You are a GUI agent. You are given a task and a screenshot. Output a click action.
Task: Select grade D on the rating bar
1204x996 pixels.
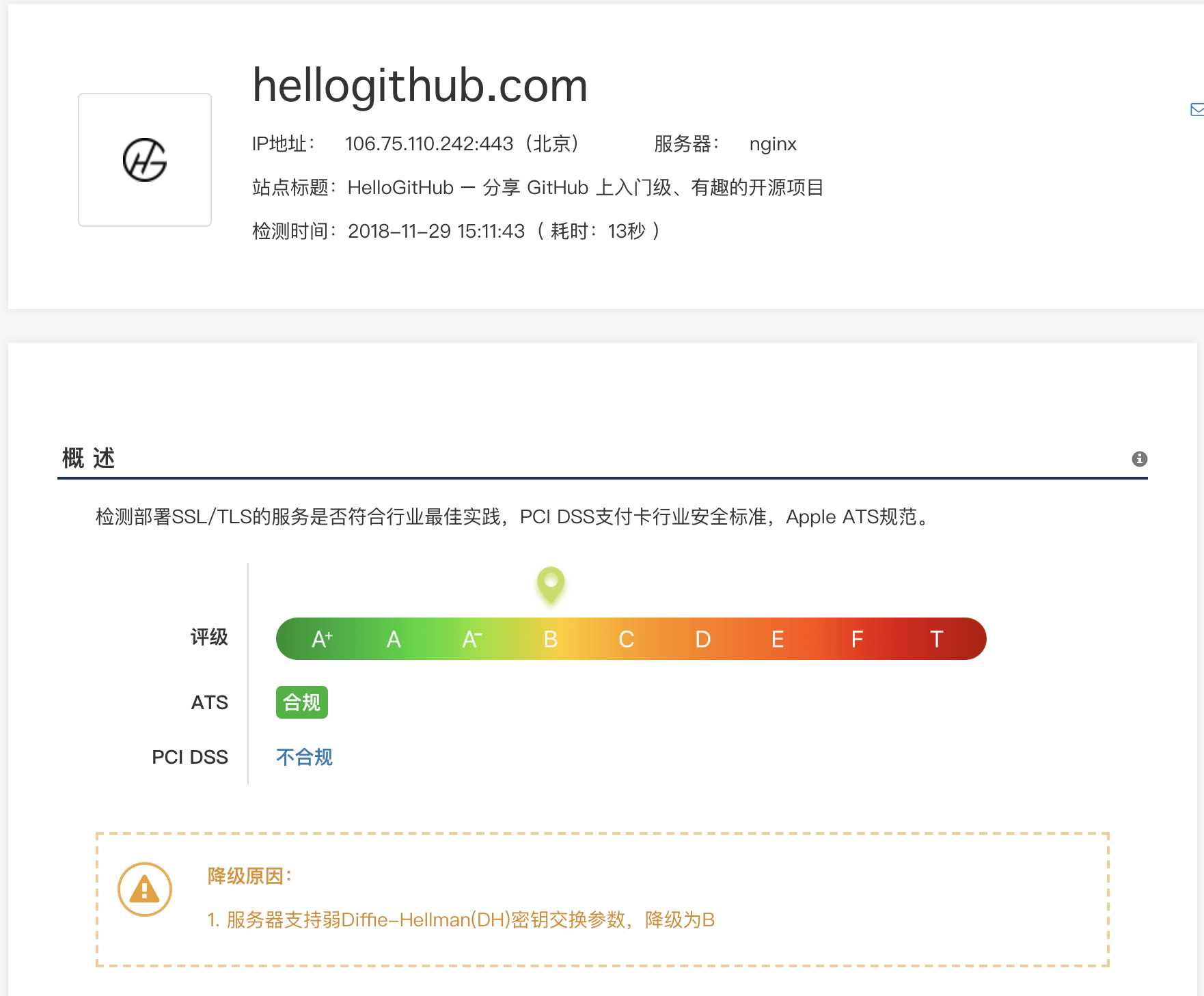(x=703, y=639)
